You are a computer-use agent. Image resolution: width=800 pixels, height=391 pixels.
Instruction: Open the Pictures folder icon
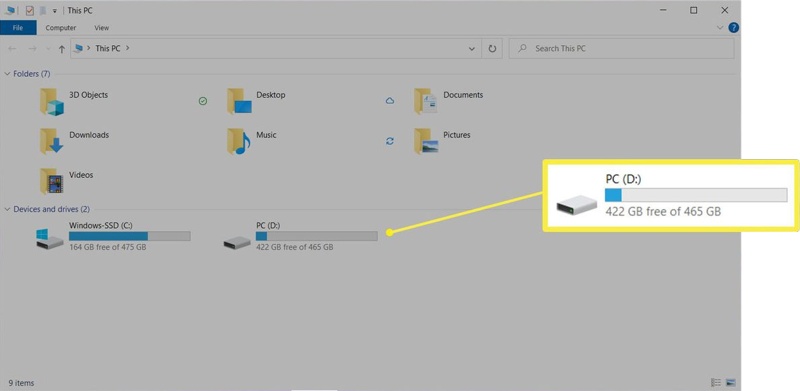tap(426, 141)
